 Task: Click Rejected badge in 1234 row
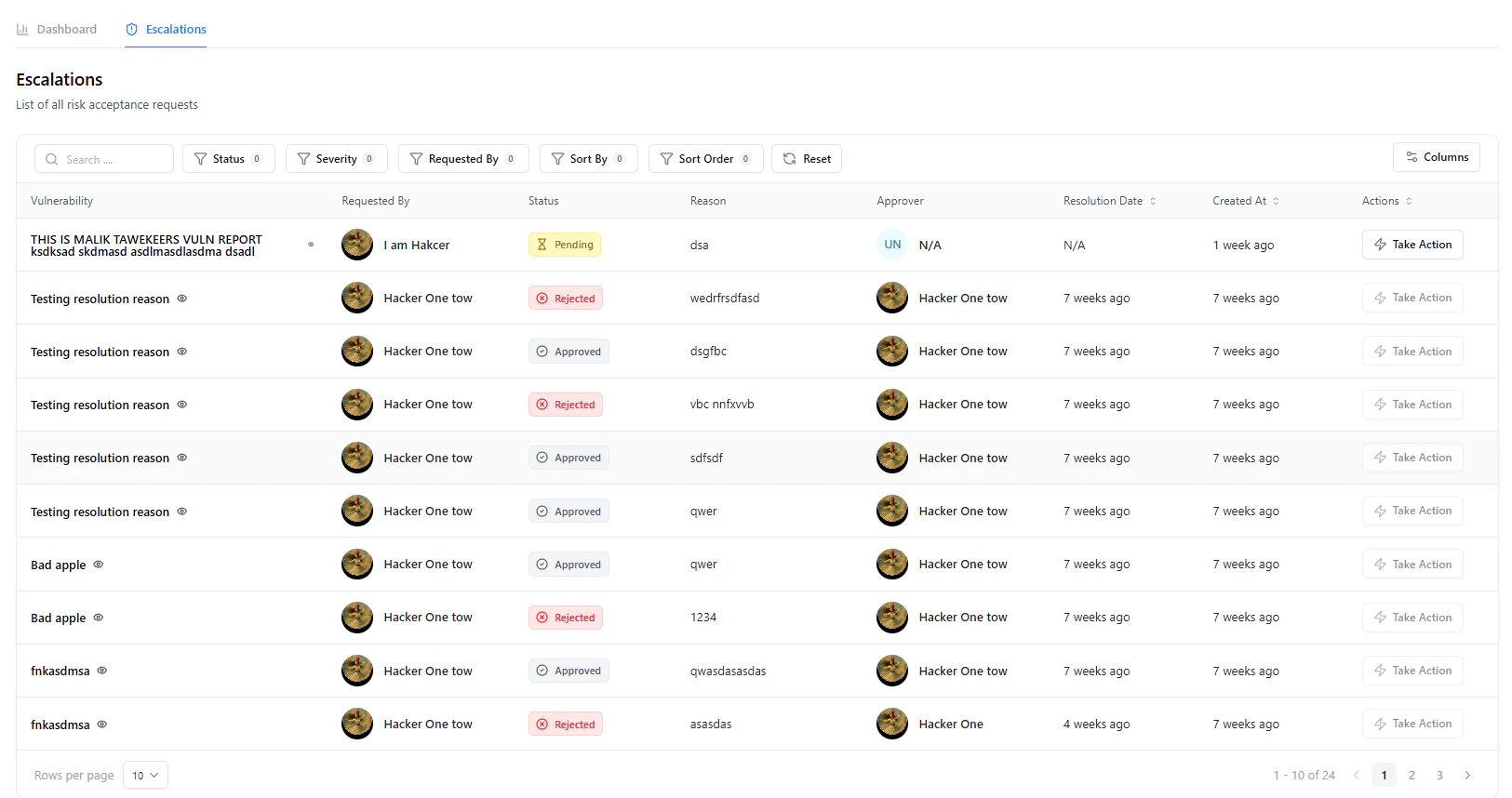click(x=566, y=618)
